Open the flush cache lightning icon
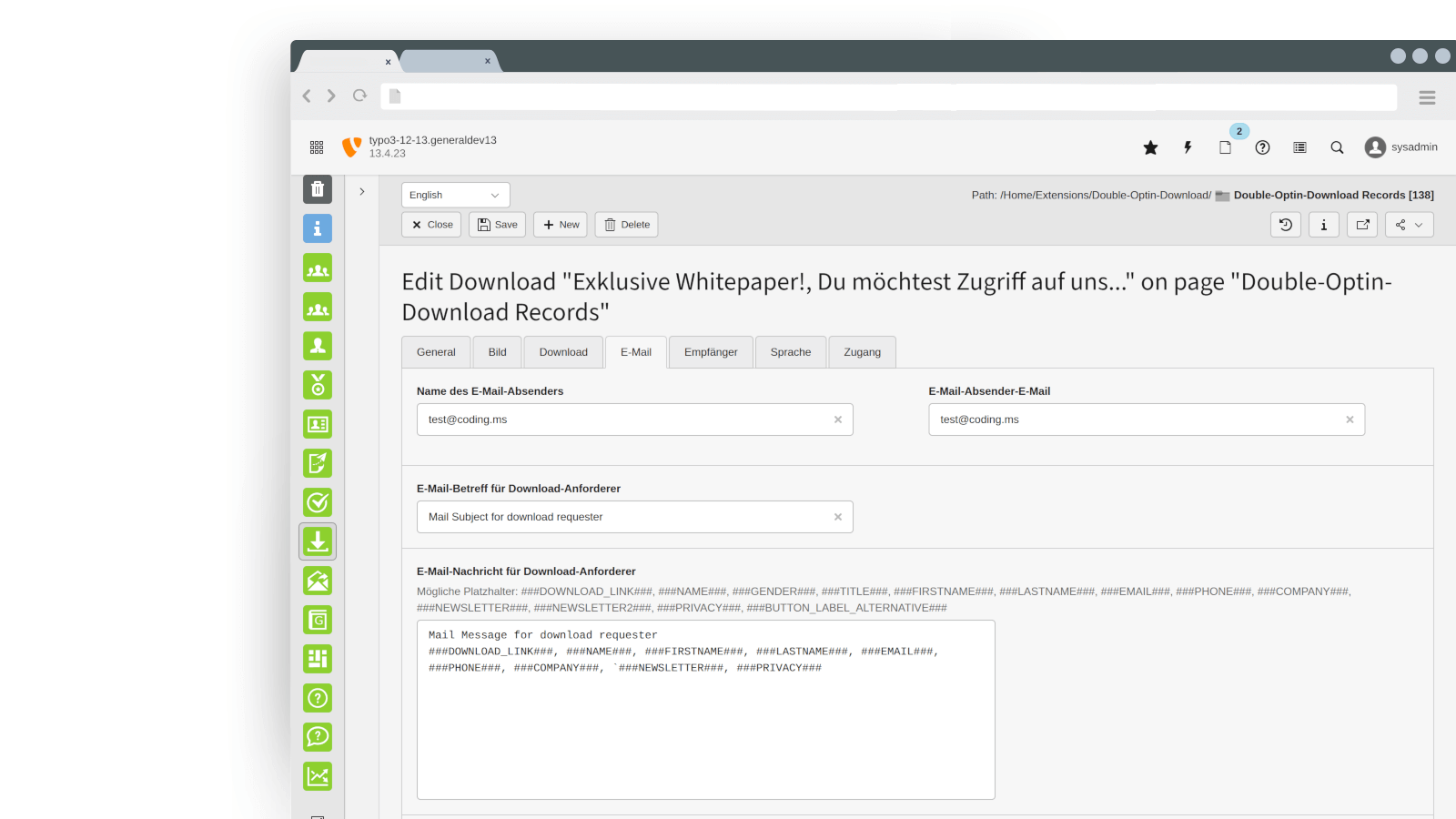This screenshot has height=819, width=1456. click(x=1188, y=147)
